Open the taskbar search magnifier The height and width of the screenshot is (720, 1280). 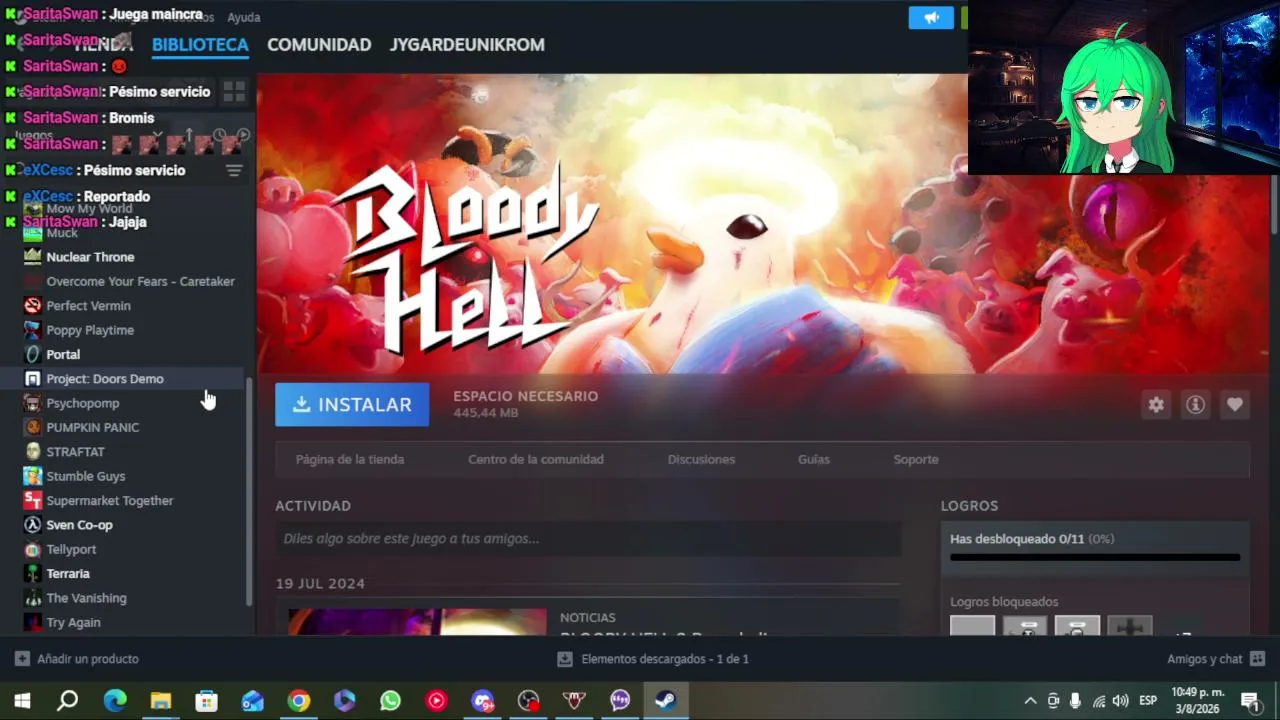[68, 701]
